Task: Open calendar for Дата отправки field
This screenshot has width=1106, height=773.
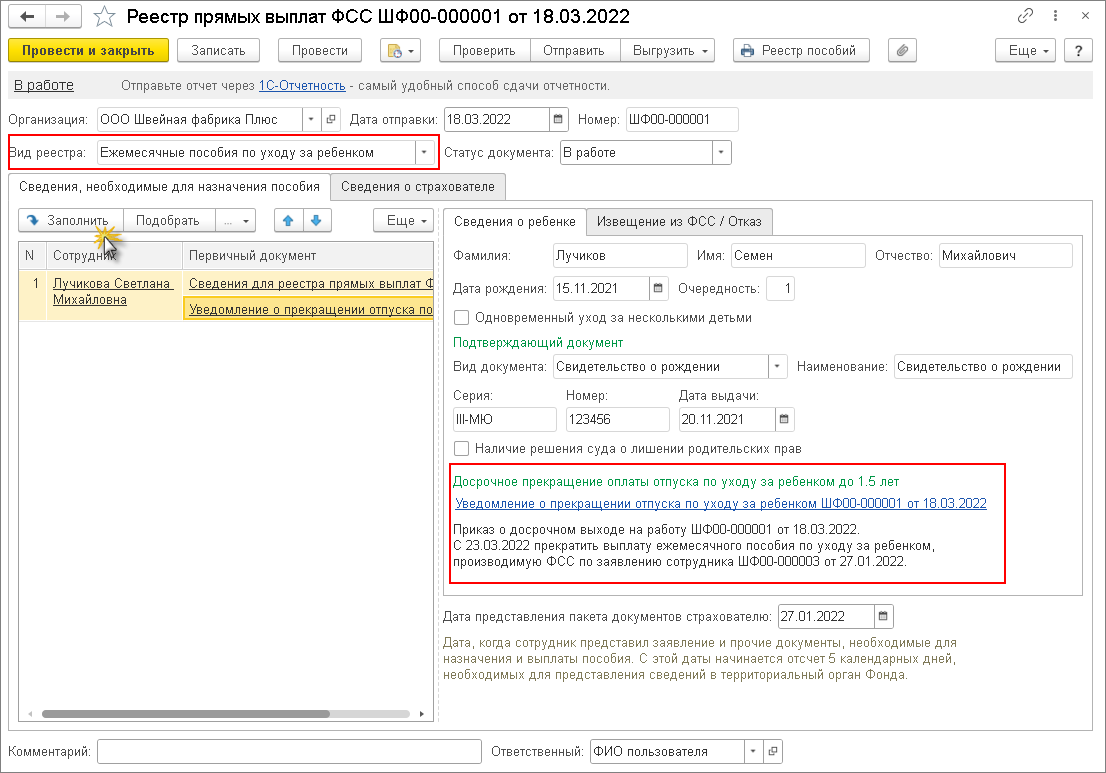Action: point(560,120)
